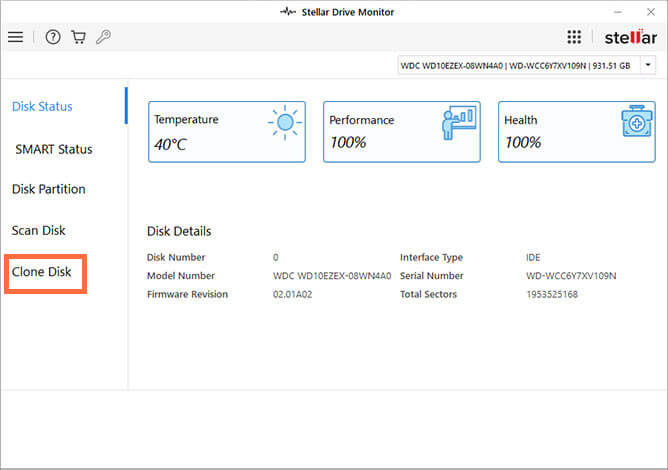
Task: Expand the drive selection dropdown arrow
Action: coord(648,65)
